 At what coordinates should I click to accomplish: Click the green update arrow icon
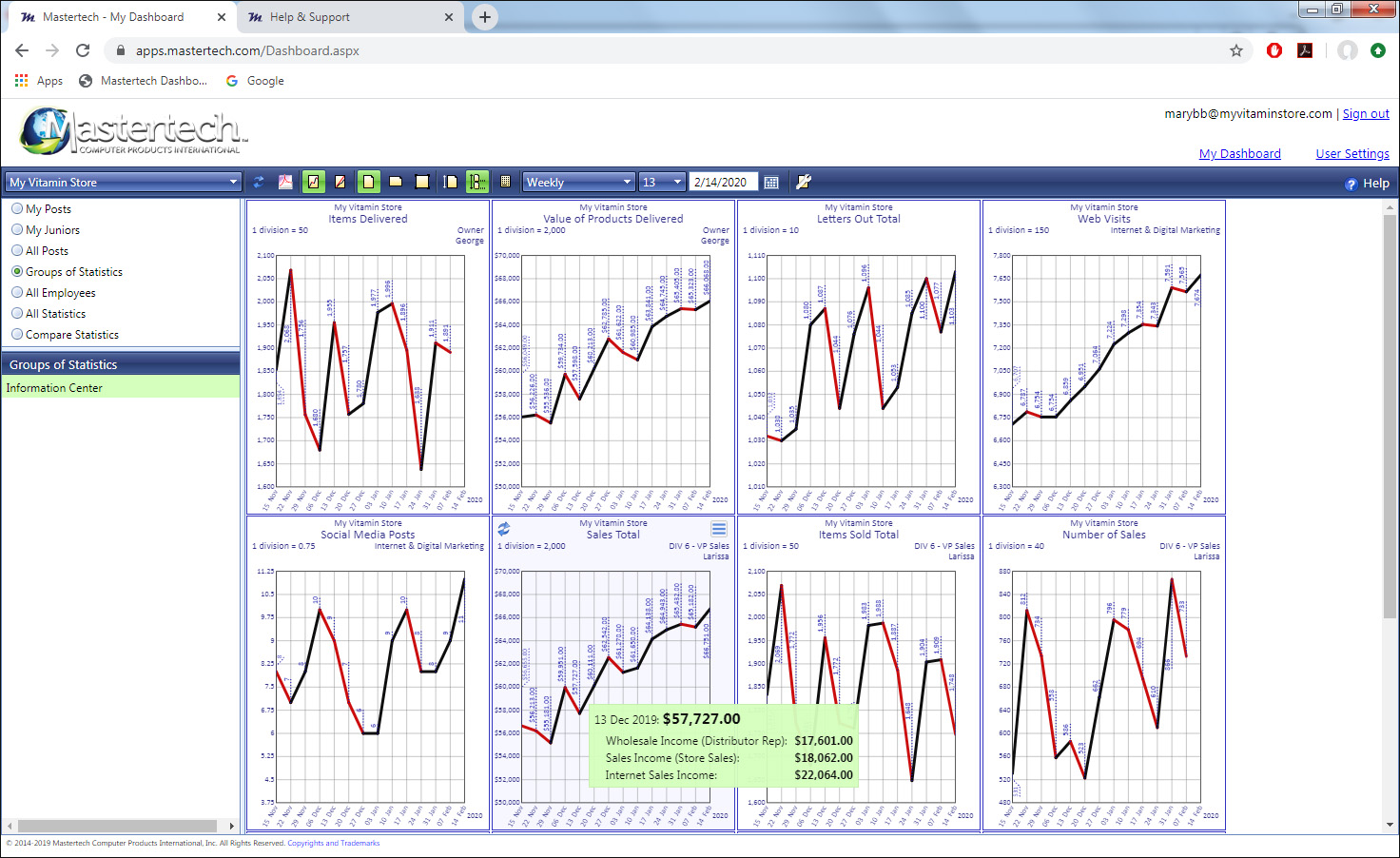(1378, 50)
